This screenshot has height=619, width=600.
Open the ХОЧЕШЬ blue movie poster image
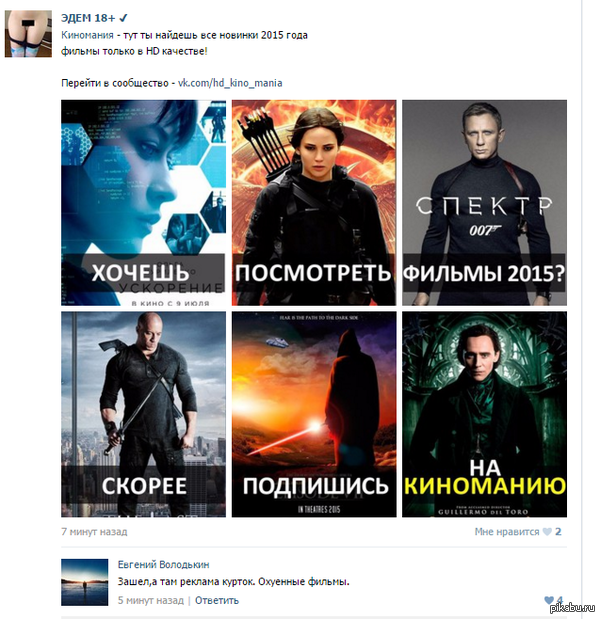[x=144, y=203]
